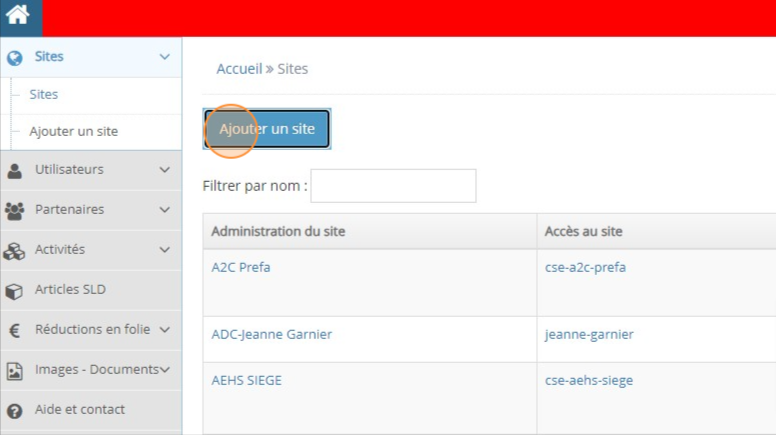The image size is (776, 435).
Task: Open the A2C Prefa site administration link
Action: point(240,267)
